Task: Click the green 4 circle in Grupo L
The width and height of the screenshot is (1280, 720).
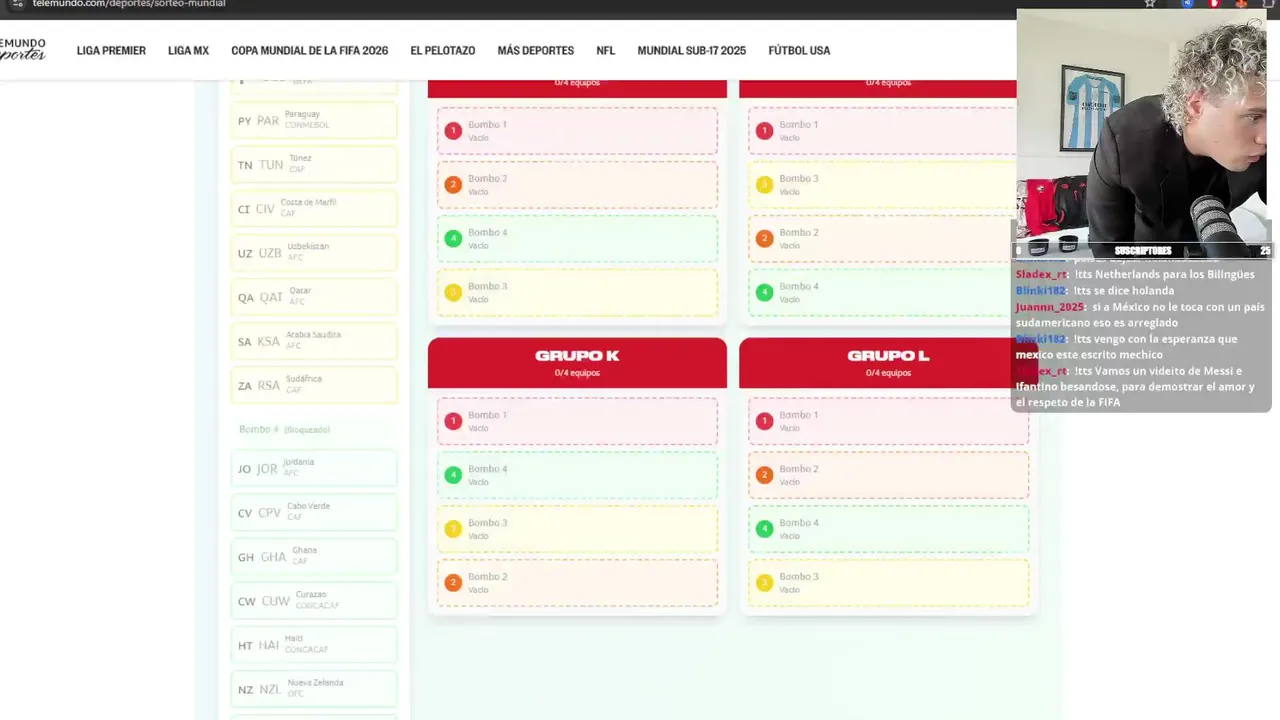Action: [x=764, y=529]
